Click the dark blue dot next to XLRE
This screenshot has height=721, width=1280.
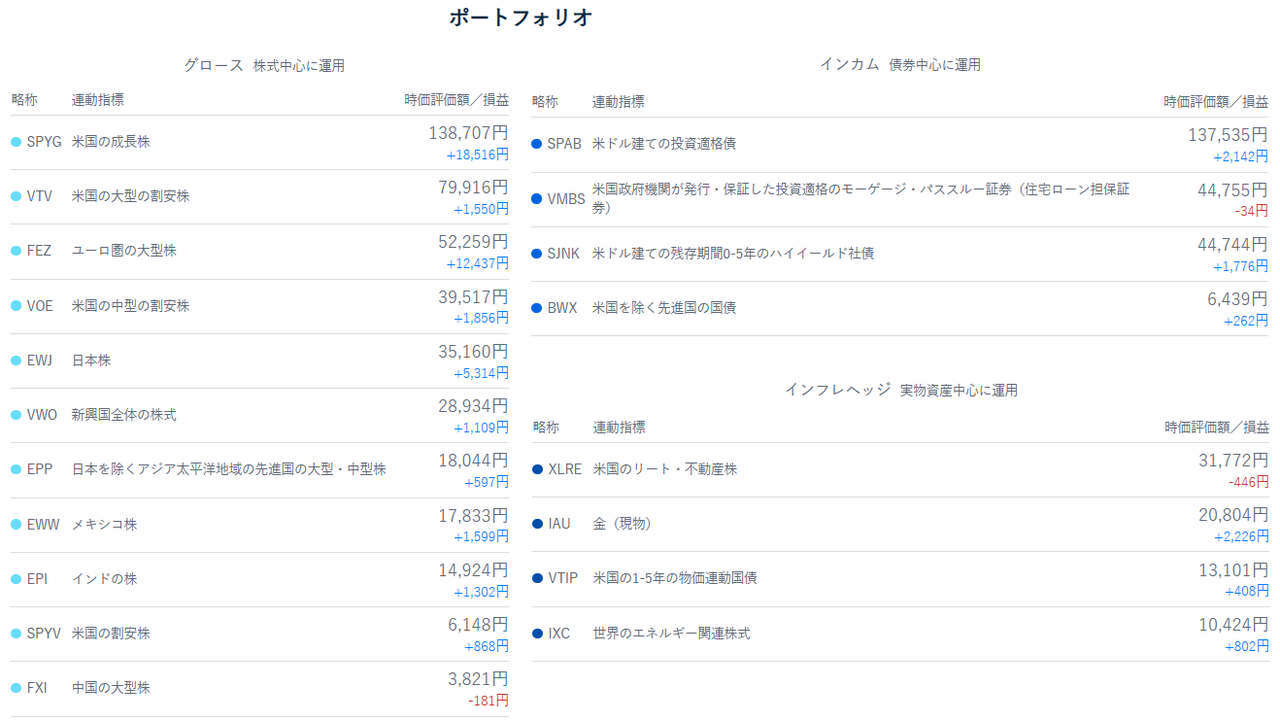[538, 469]
